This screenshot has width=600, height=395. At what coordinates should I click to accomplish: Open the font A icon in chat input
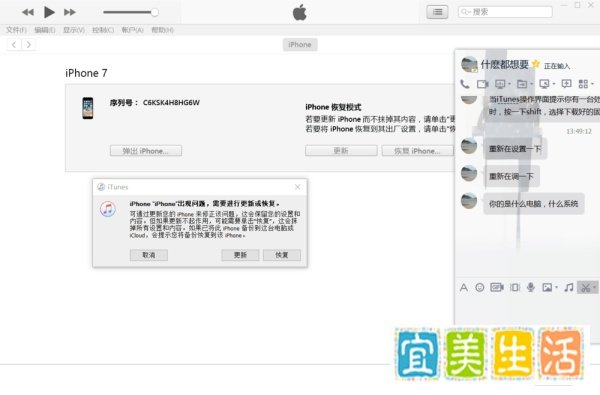pyautogui.click(x=464, y=287)
